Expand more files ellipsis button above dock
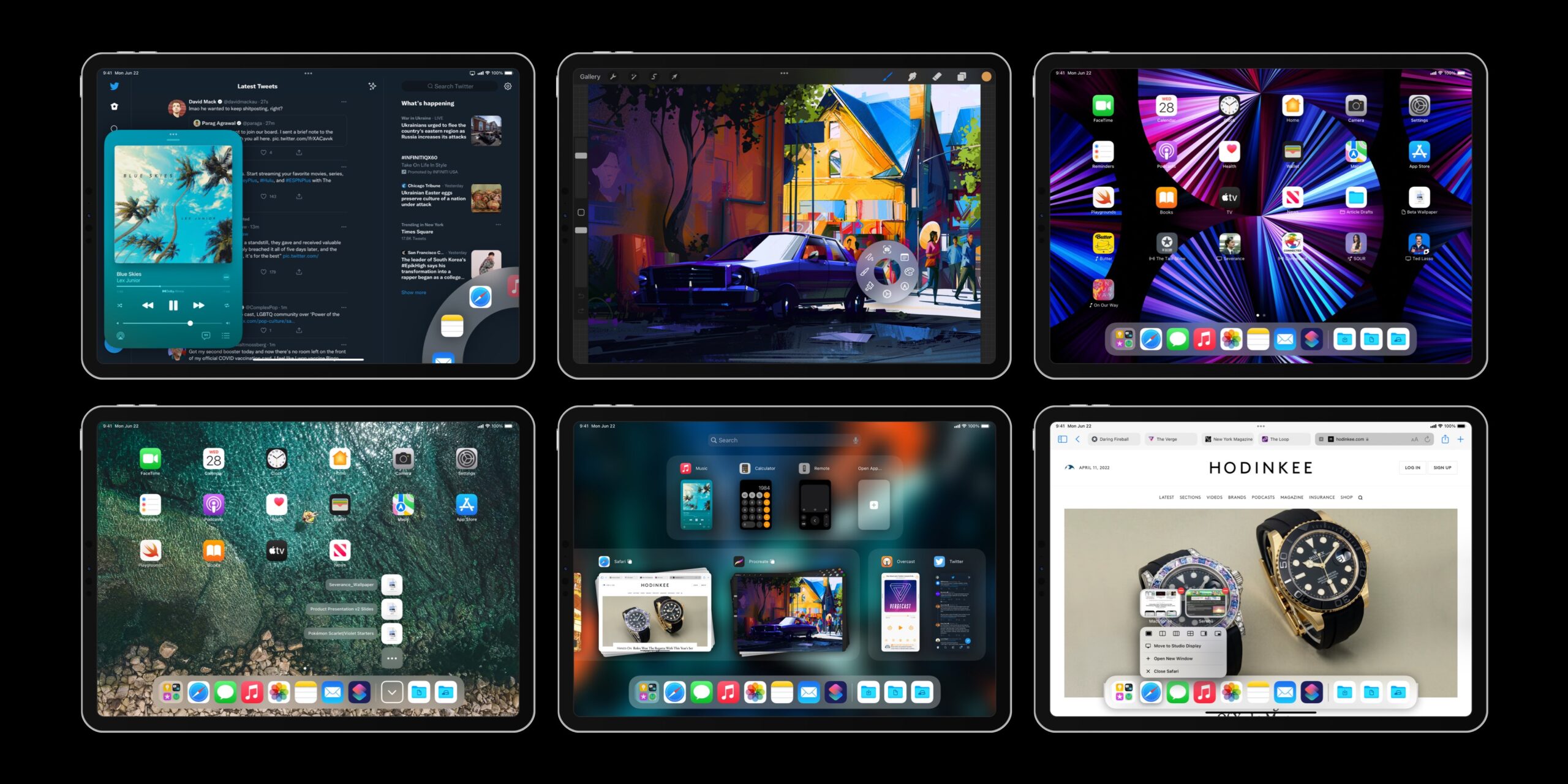Viewport: 1568px width, 784px height. 392,658
